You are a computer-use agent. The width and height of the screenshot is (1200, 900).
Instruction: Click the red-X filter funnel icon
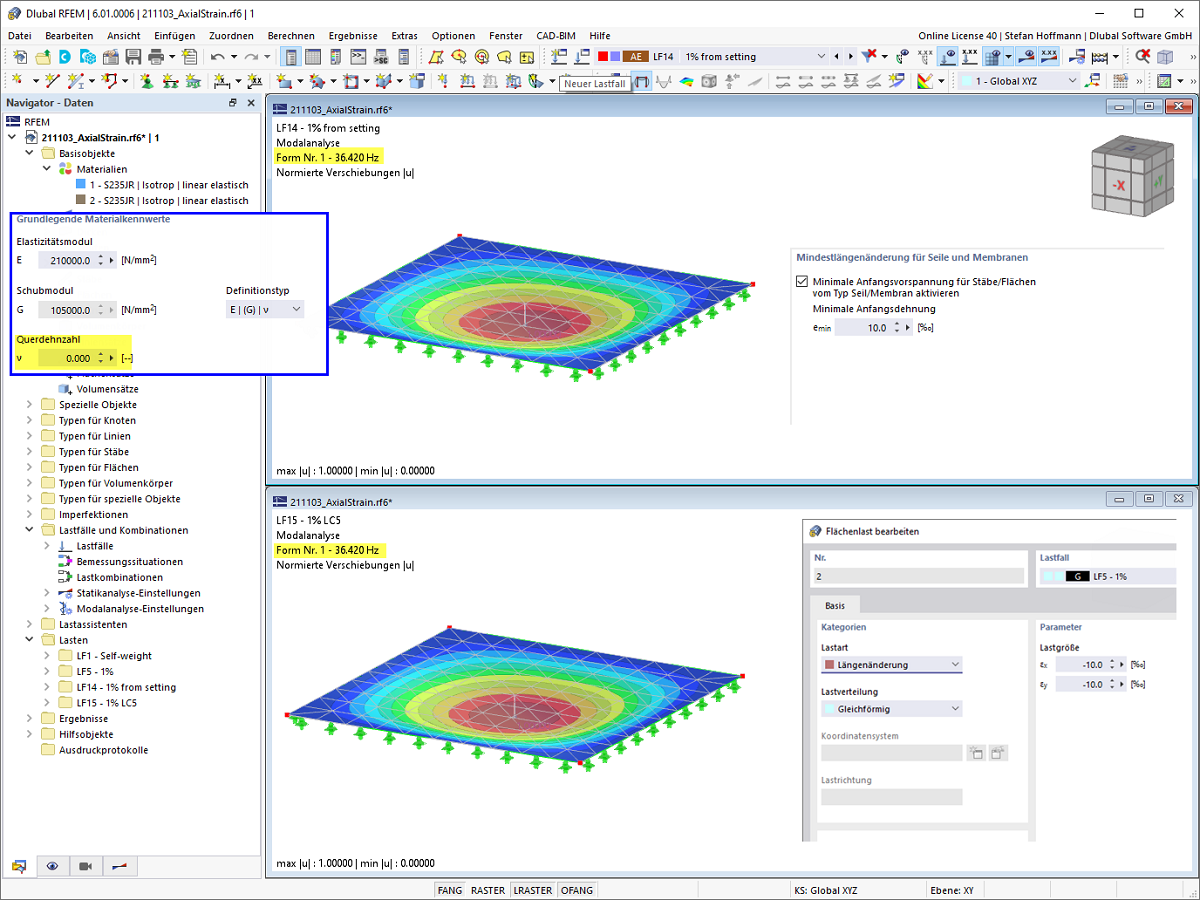(870, 57)
